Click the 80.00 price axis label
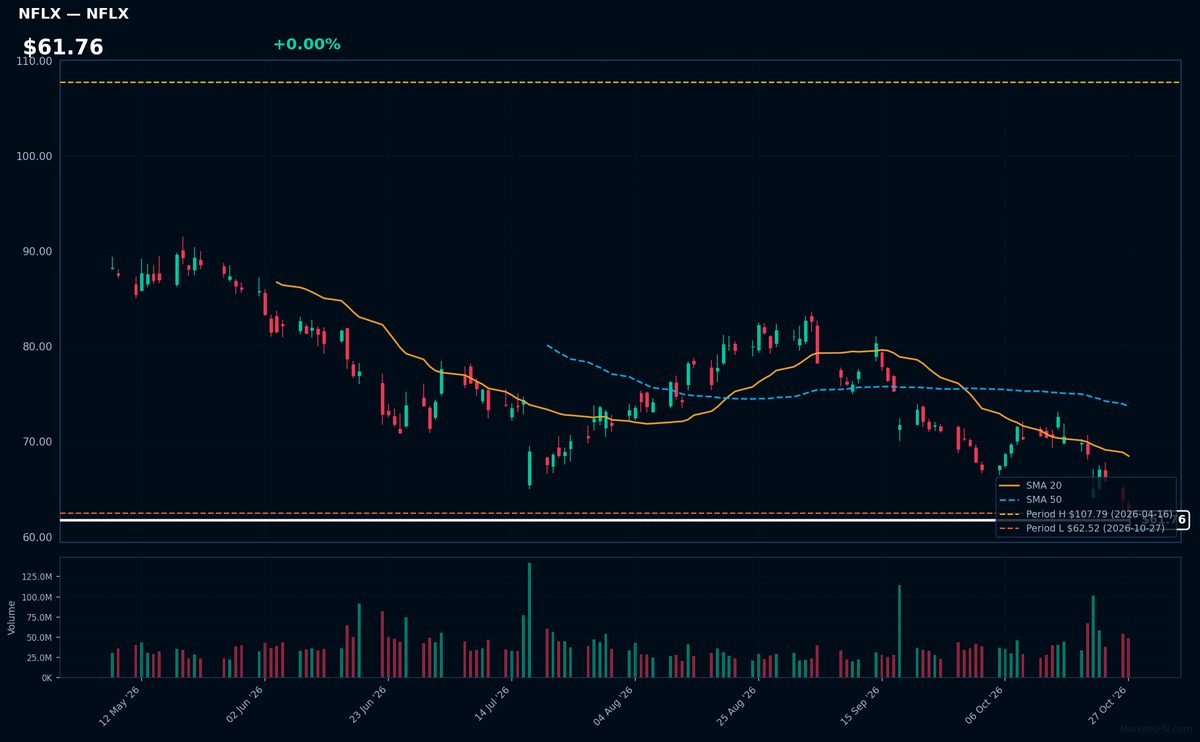Screen dimensions: 1200x742 37,347
